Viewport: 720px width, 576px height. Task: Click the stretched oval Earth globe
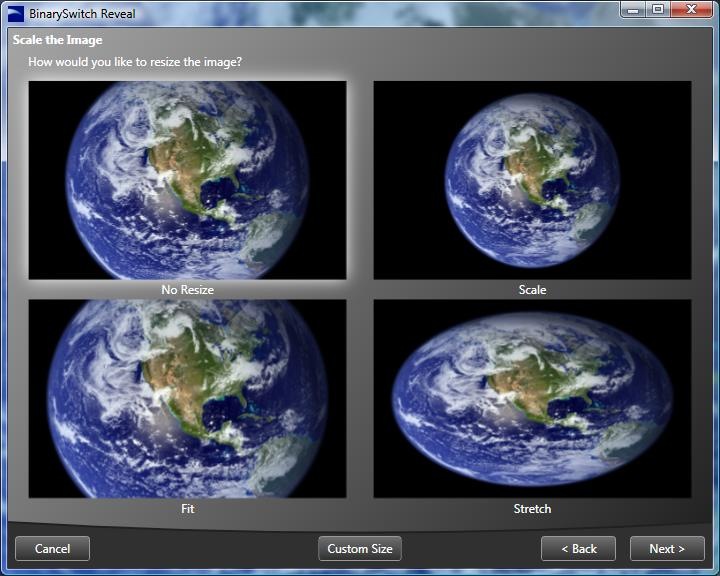coord(533,399)
